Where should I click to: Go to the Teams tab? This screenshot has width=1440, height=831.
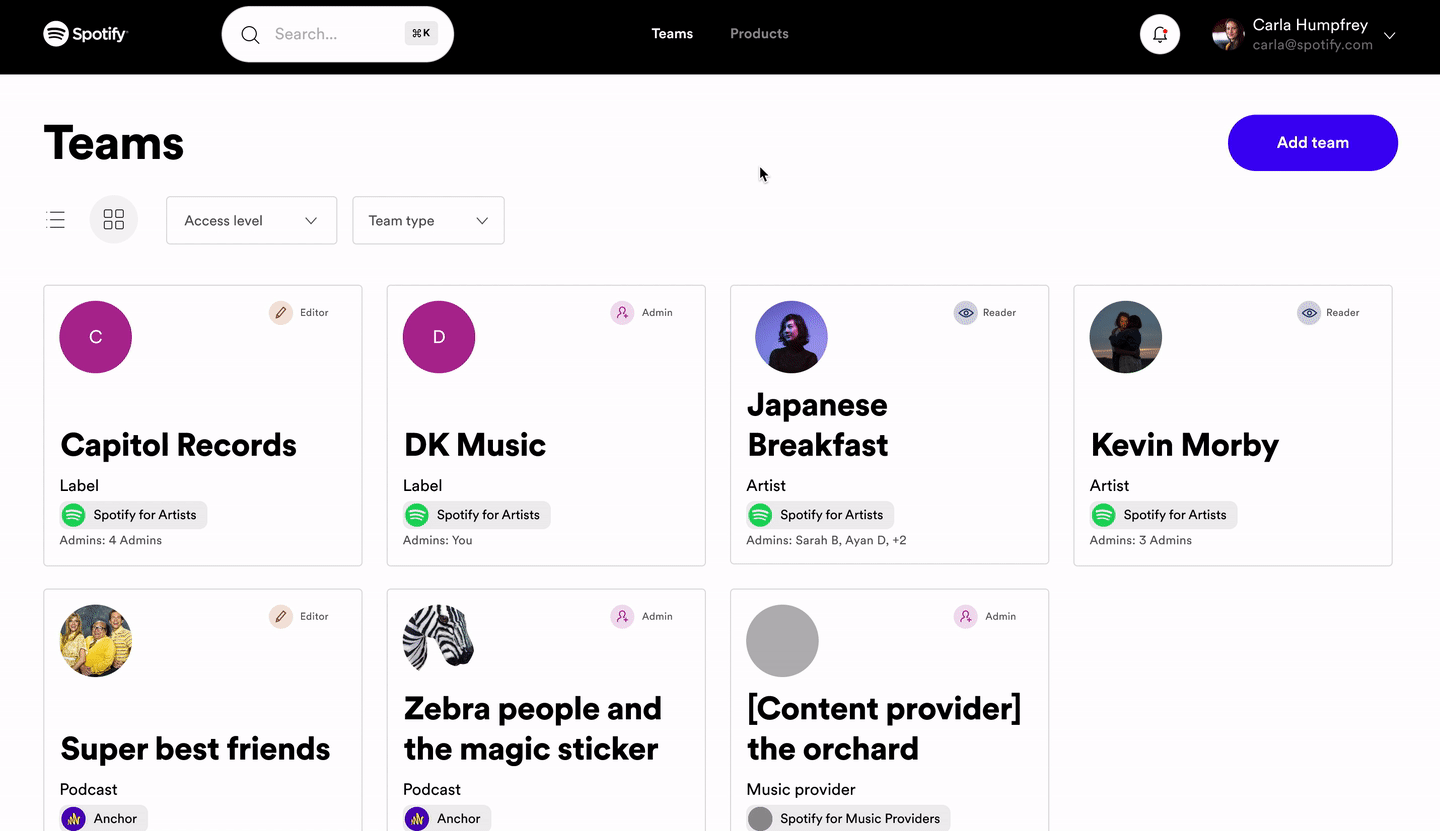(x=672, y=34)
